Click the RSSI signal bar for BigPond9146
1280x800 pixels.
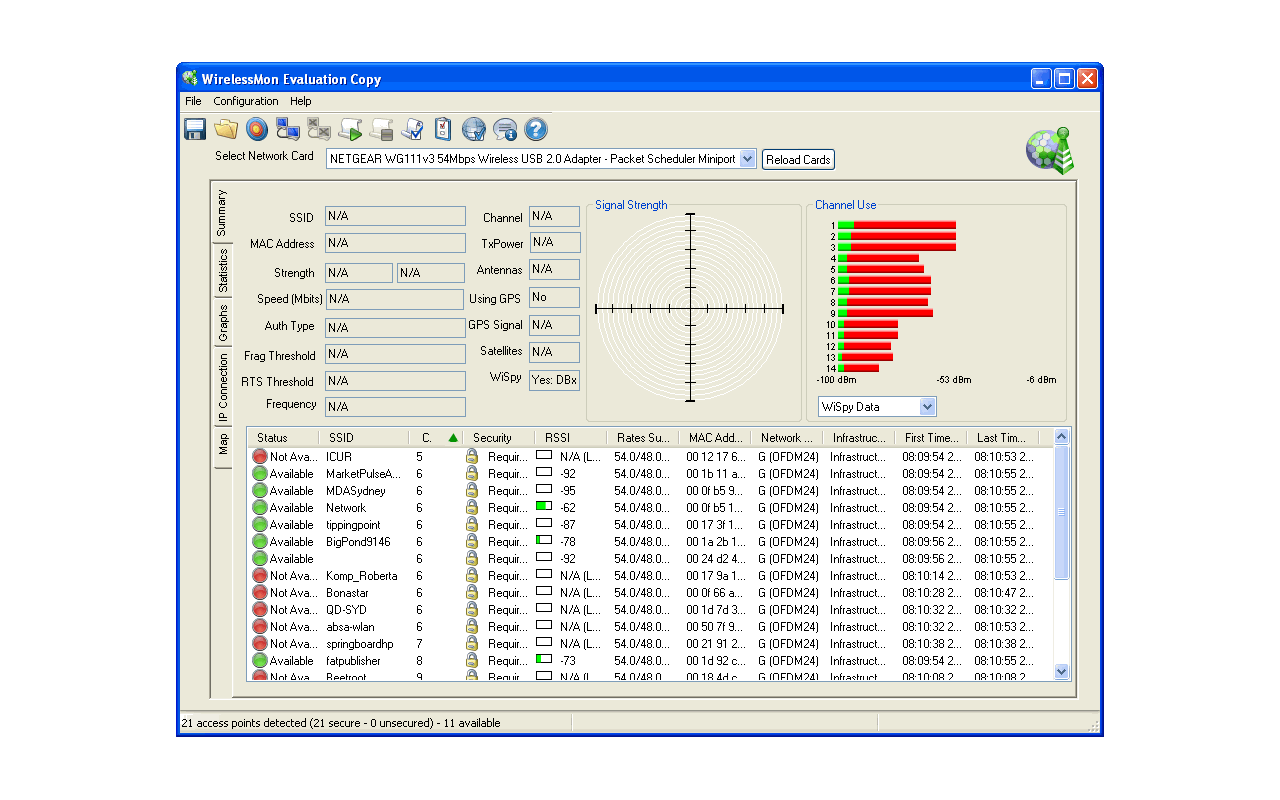pos(544,540)
